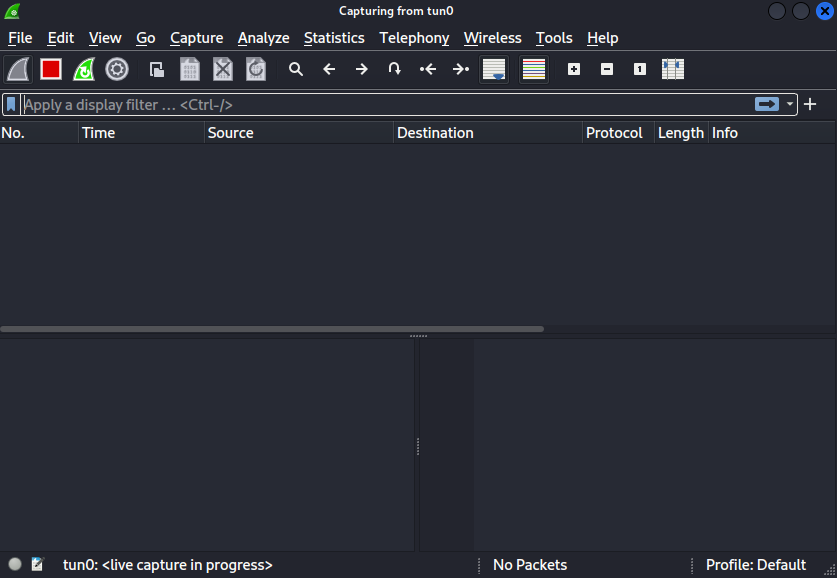Maximize the Wireshark window
The height and width of the screenshot is (578, 837).
(x=801, y=11)
